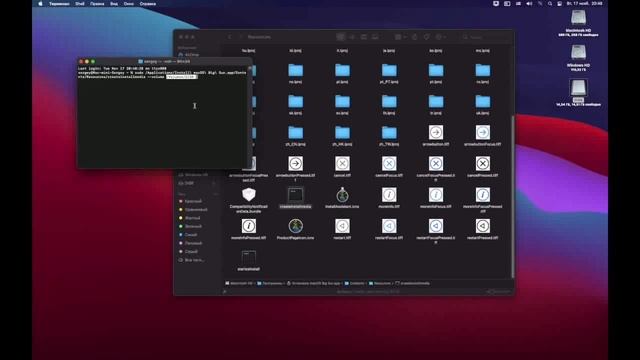Viewport: 640px width, 360px height.
Task: Select the Красный tag in sidebar
Action: 190,201
